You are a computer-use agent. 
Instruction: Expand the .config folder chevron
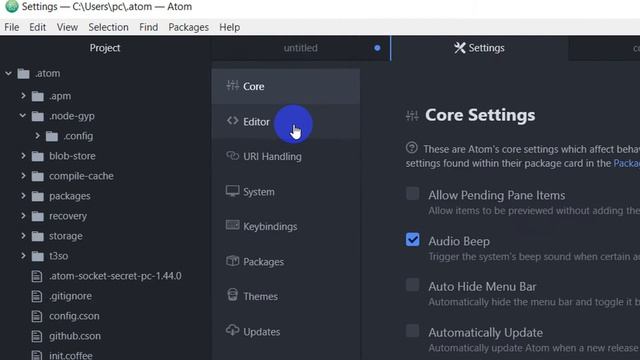tap(37, 136)
